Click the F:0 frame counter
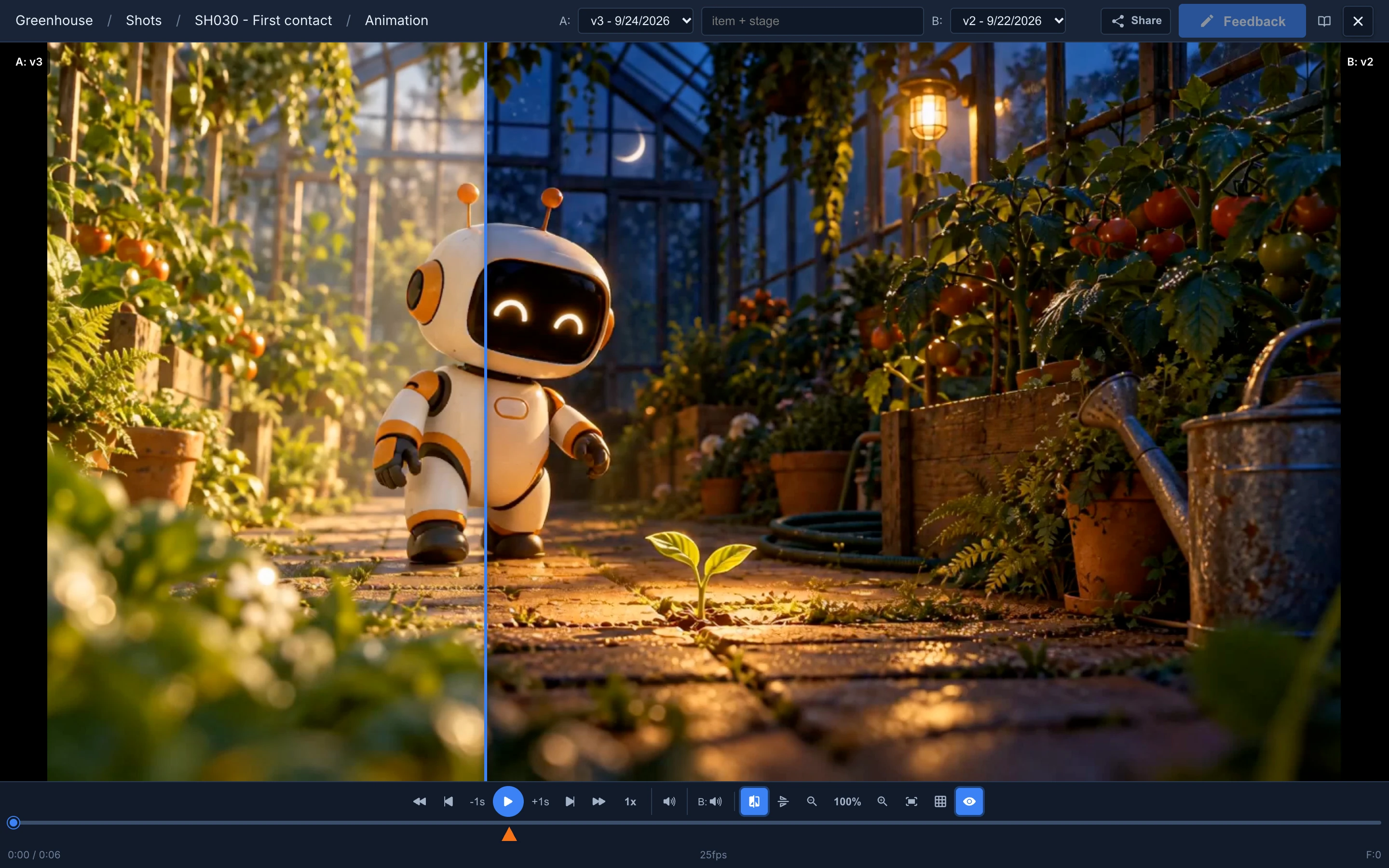This screenshot has width=1389, height=868. 1373,854
